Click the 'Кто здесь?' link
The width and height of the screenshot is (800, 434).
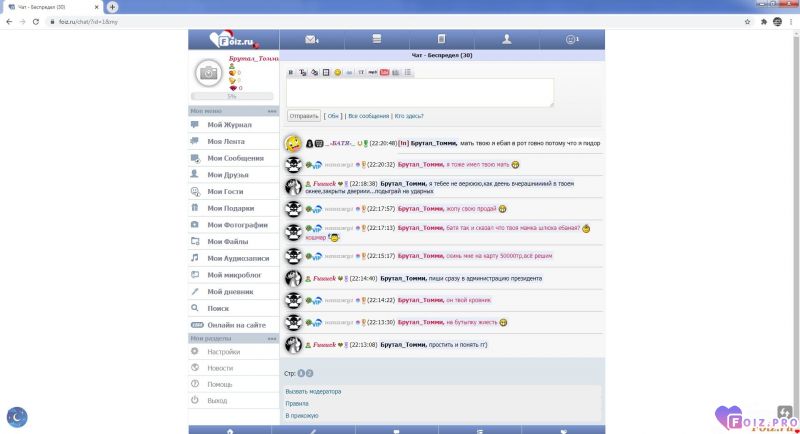[407, 116]
